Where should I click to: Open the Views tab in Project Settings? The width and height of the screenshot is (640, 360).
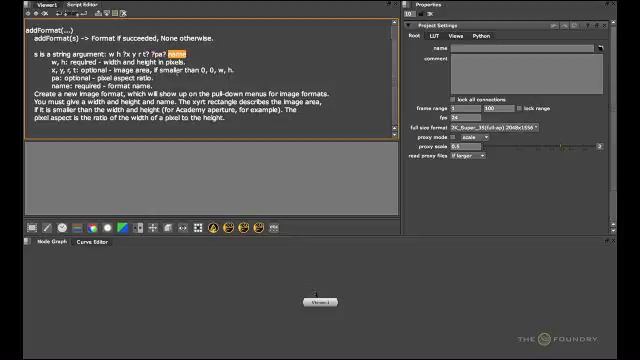pos(456,36)
